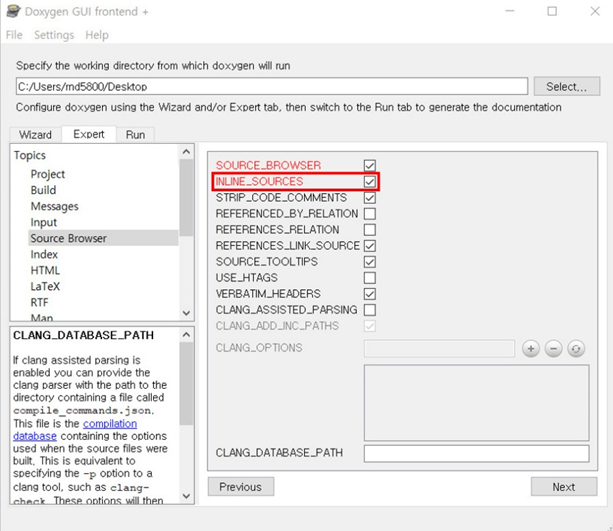Select the LaTeX topic
Image resolution: width=613 pixels, height=531 pixels.
45,287
